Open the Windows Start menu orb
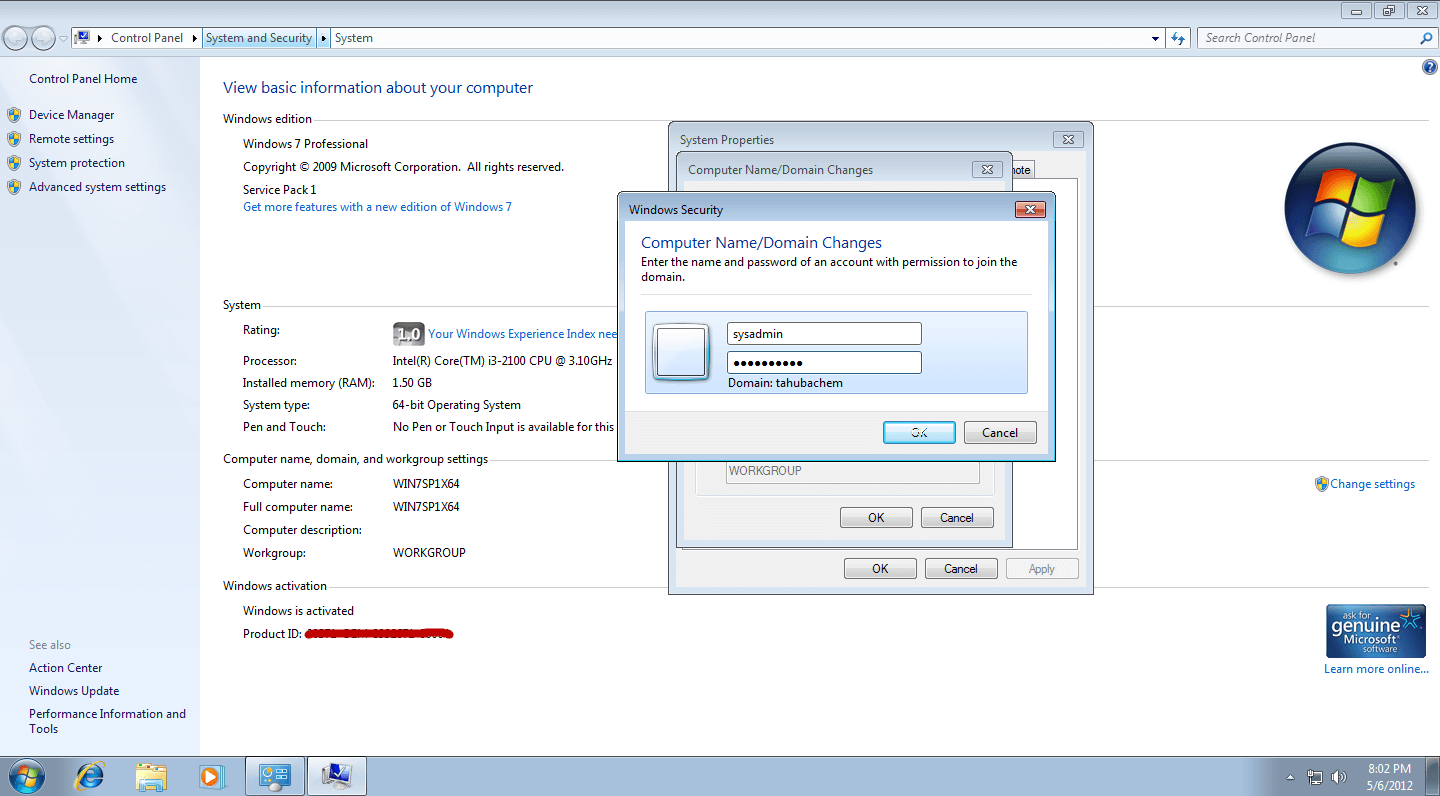This screenshot has height=796, width=1440. (25, 776)
